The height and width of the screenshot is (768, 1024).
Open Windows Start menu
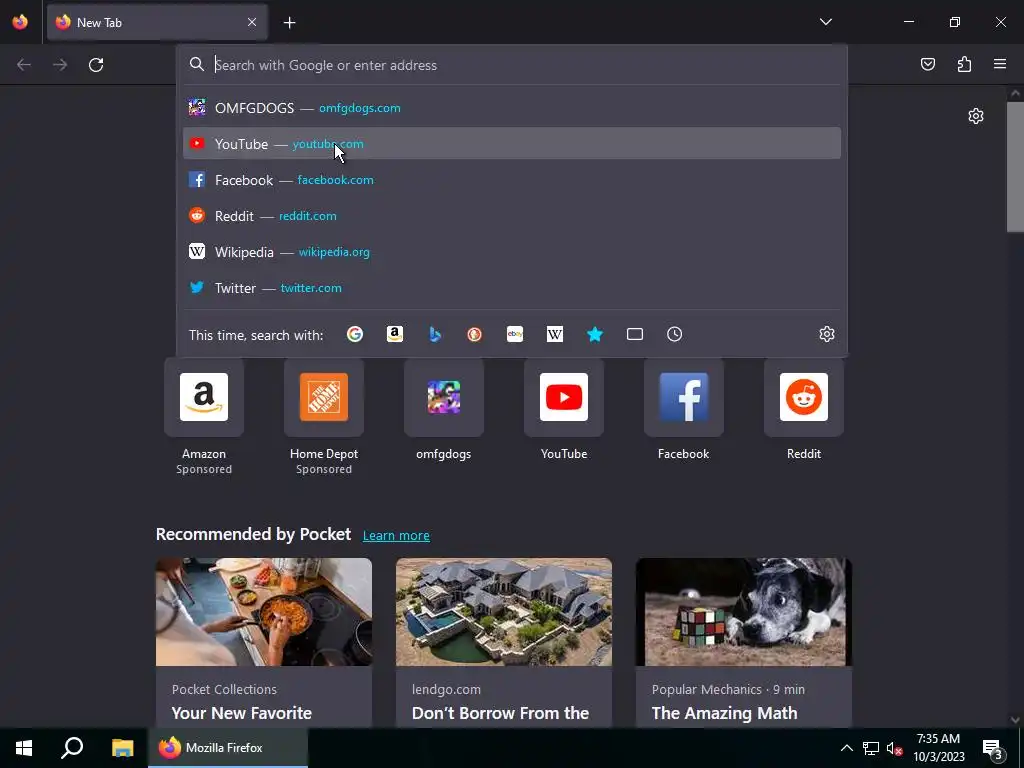point(24,748)
